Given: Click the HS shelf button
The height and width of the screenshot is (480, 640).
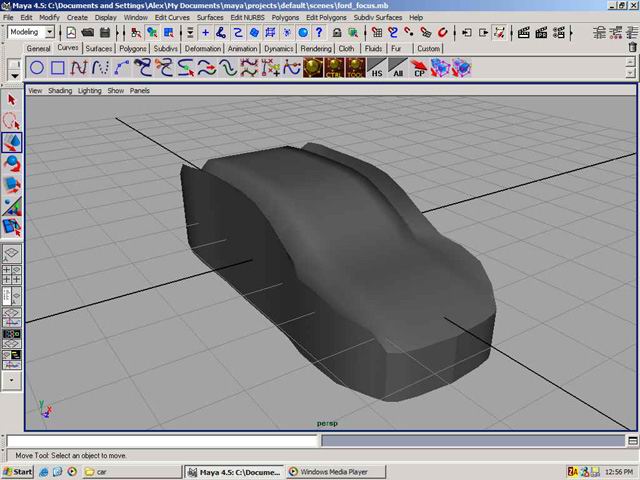Looking at the screenshot, I should [x=376, y=69].
